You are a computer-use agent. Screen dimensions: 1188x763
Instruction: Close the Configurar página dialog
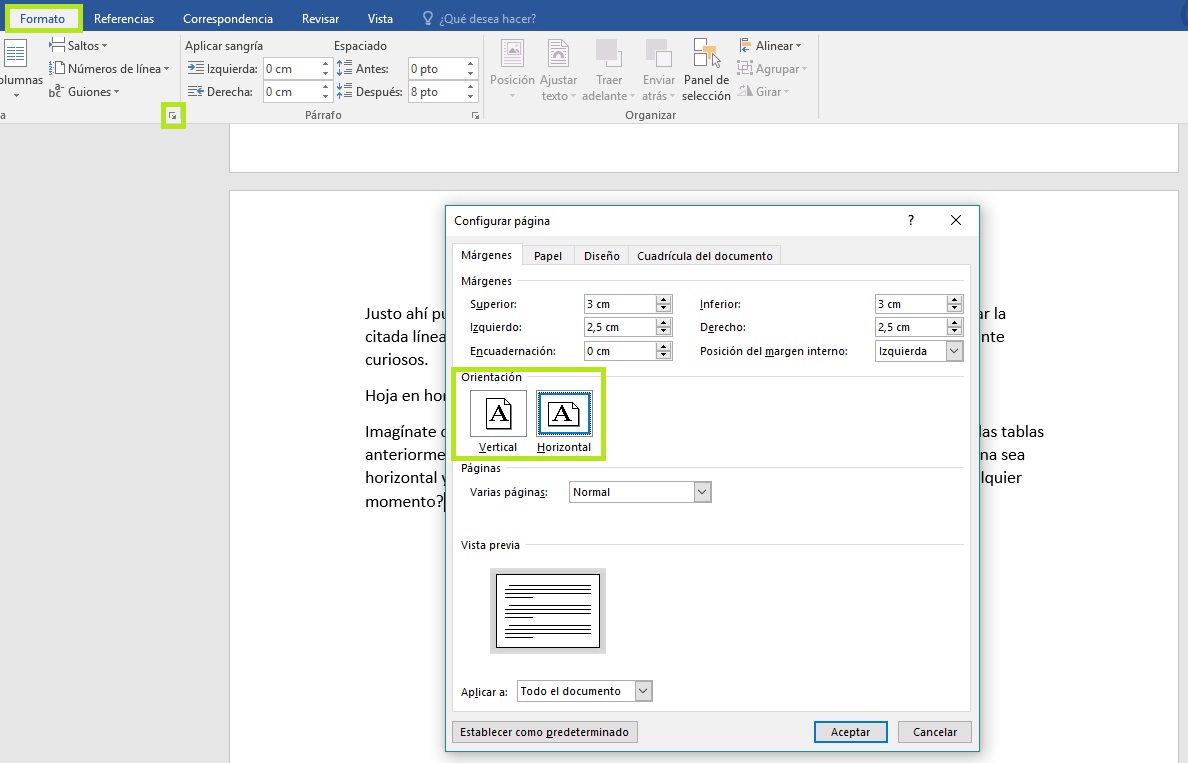(x=955, y=220)
